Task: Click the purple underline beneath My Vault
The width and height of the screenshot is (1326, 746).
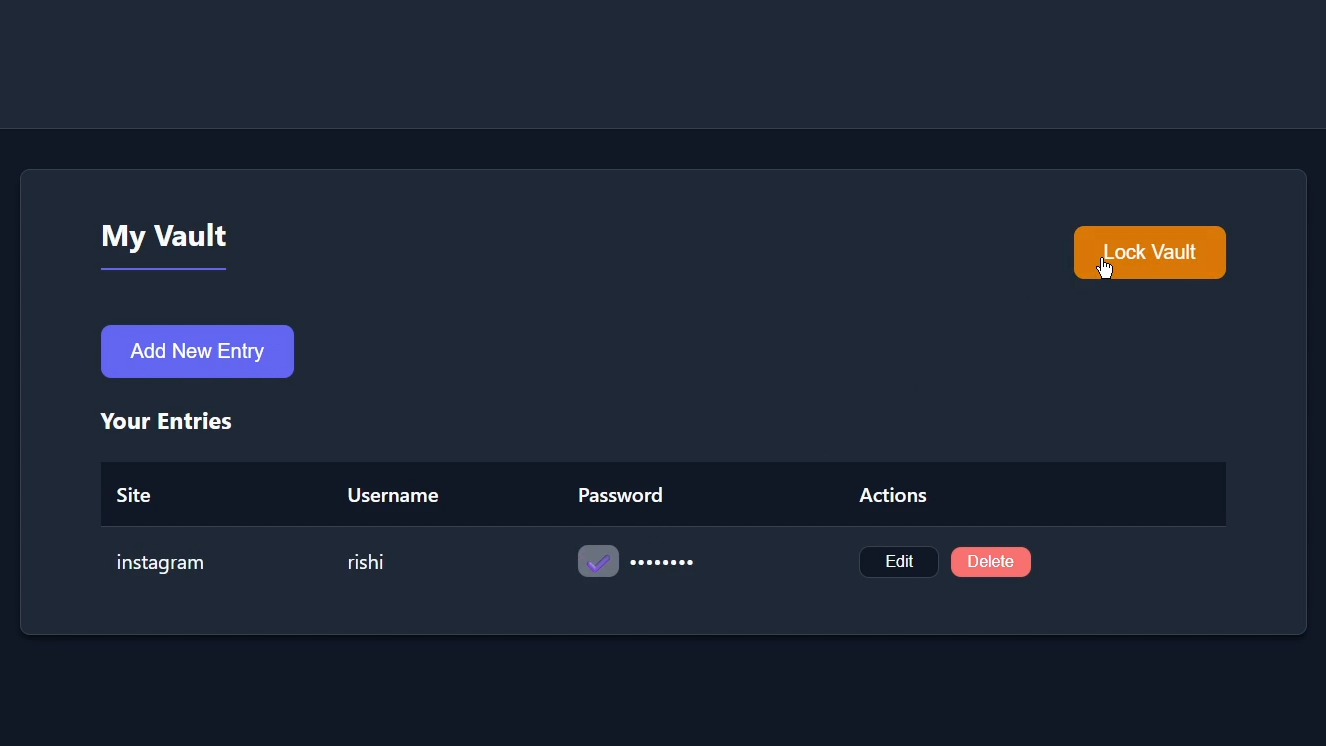Action: click(163, 269)
